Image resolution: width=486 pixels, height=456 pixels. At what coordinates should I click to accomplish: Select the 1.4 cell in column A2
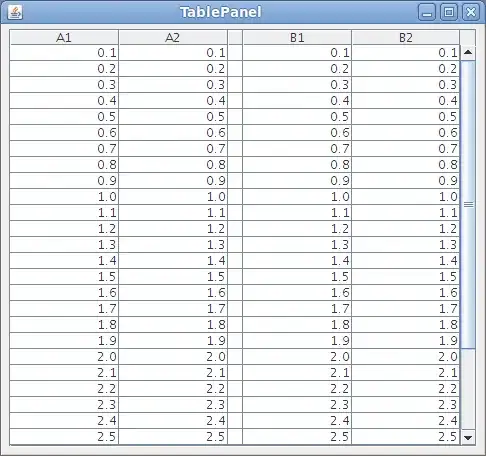point(173,261)
